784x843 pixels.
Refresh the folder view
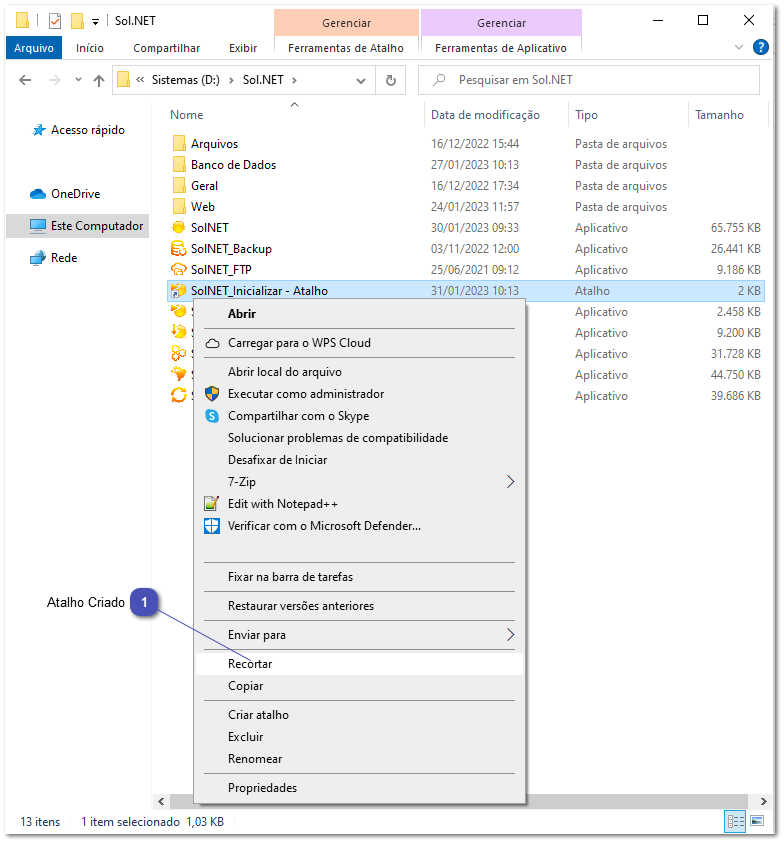click(391, 80)
